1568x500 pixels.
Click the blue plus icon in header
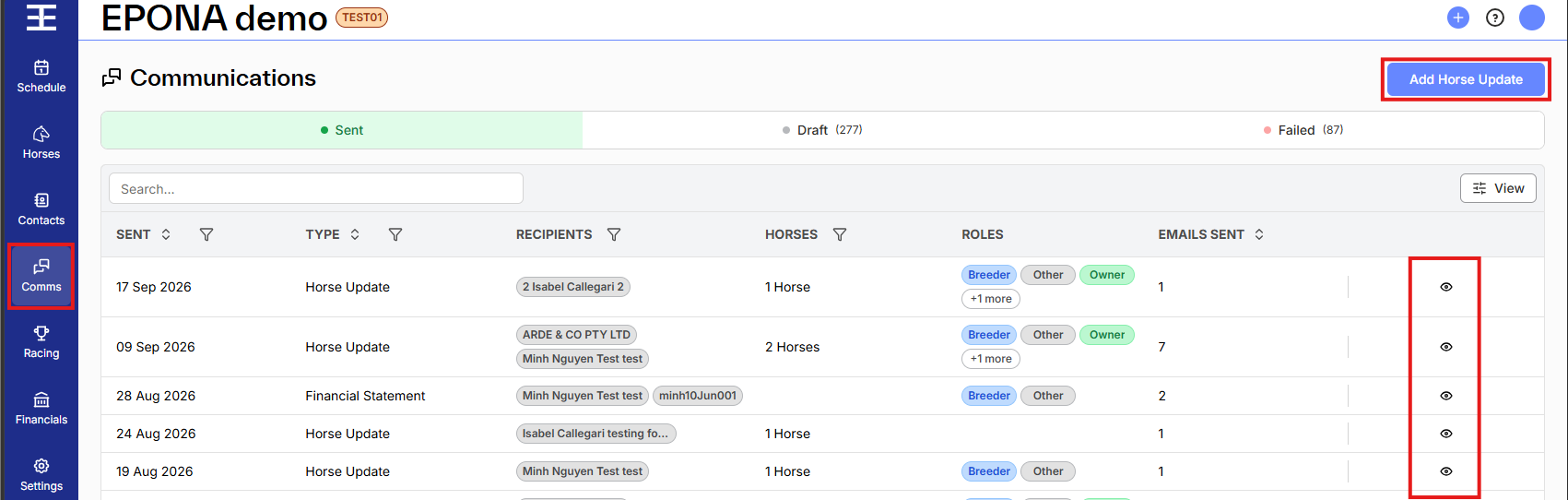pyautogui.click(x=1458, y=18)
